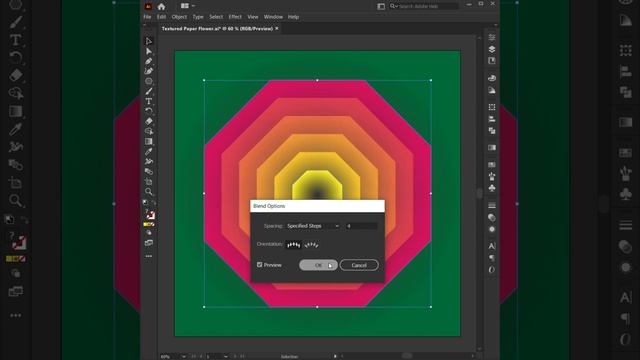Open the Color panel icon
This screenshot has height=360, width=640.
492,78
